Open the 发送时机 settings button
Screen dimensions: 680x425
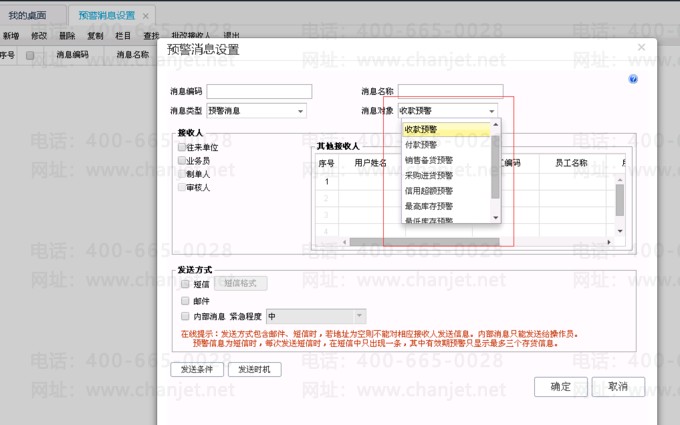point(255,369)
